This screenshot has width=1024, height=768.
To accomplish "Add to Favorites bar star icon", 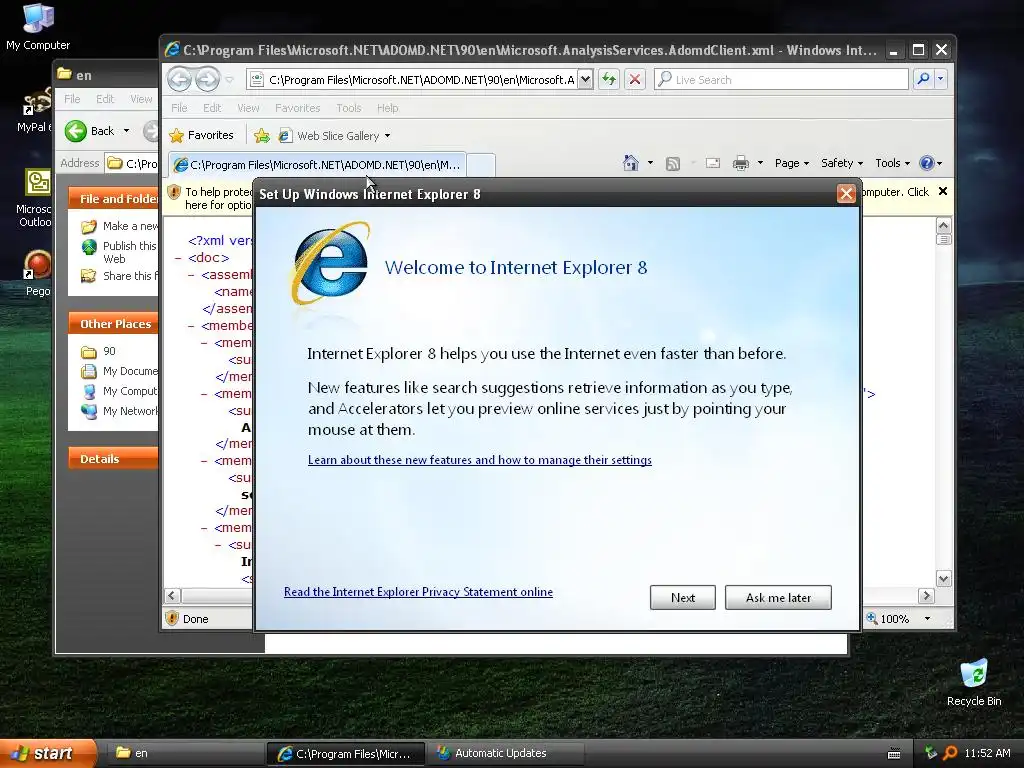I will pos(261,135).
